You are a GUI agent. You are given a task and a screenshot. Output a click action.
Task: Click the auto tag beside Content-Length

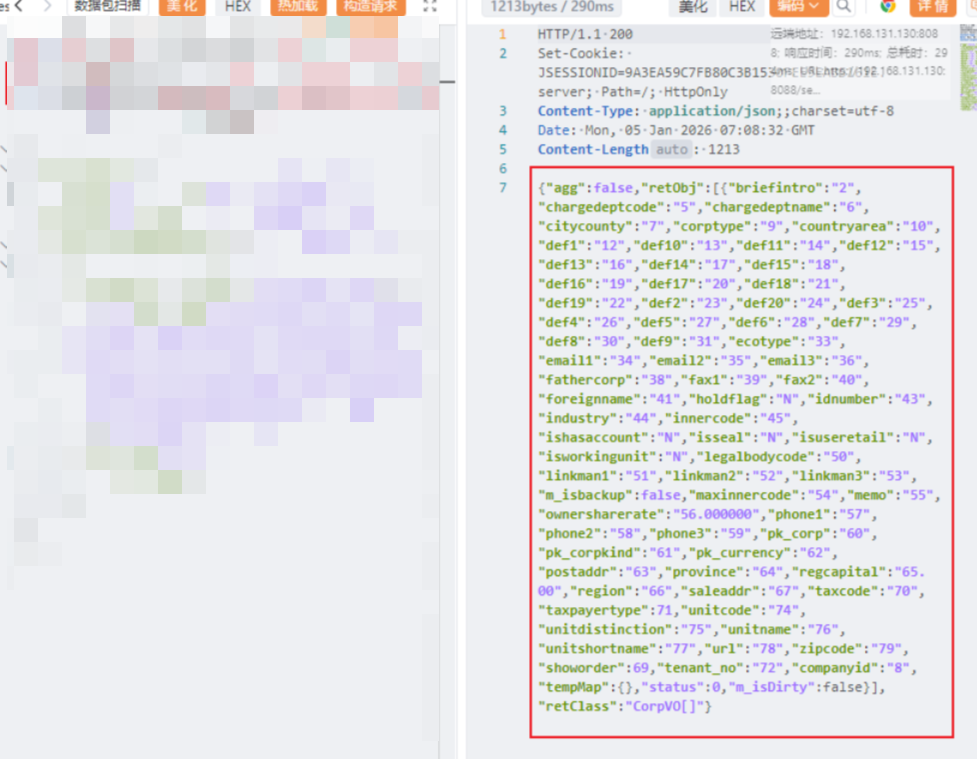tap(671, 149)
